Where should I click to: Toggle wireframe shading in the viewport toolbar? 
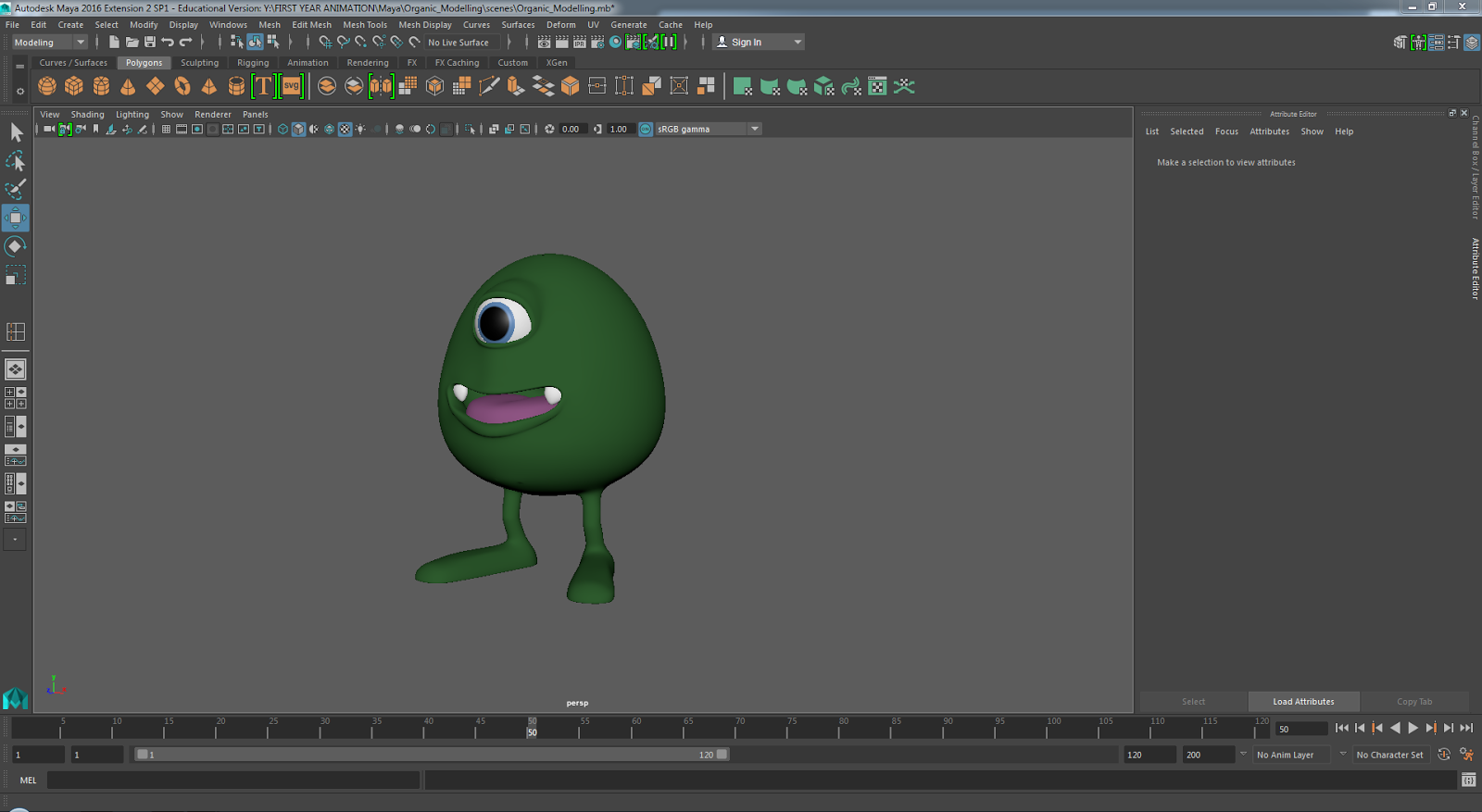coord(283,129)
